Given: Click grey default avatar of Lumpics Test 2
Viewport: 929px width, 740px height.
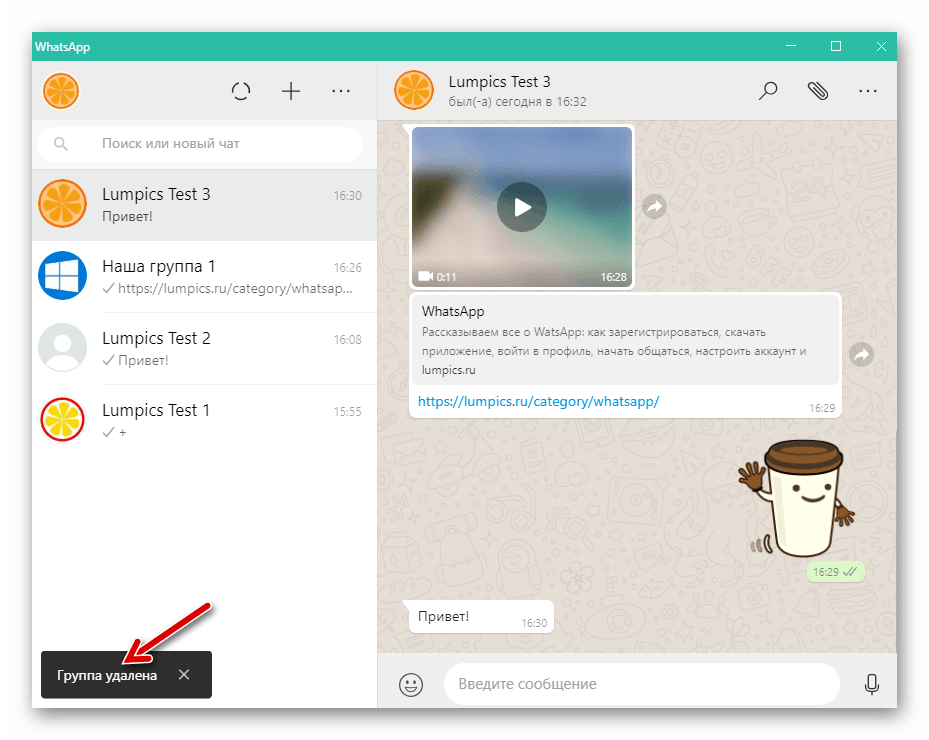Looking at the screenshot, I should point(62,347).
